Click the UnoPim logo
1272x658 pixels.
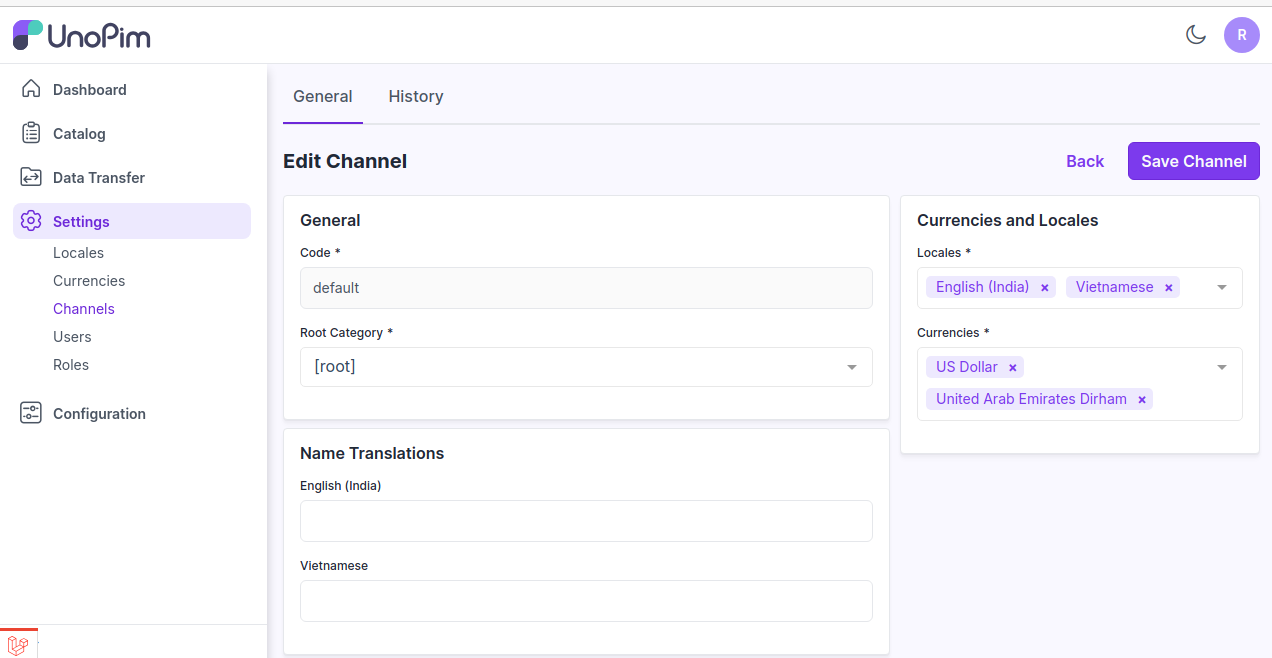pyautogui.click(x=82, y=36)
